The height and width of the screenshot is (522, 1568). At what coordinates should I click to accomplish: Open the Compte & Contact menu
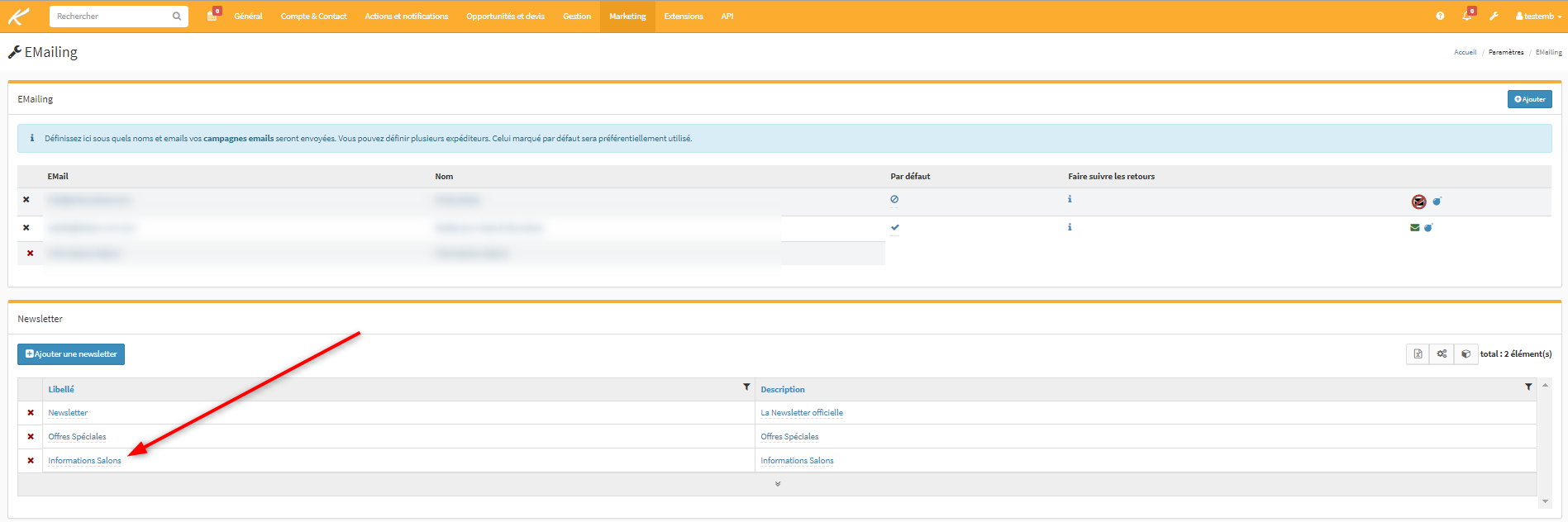point(314,17)
